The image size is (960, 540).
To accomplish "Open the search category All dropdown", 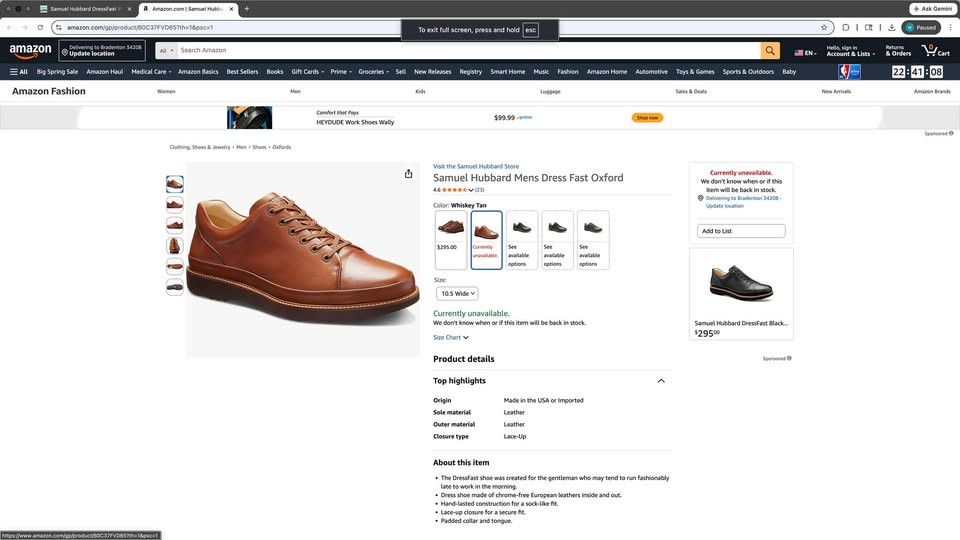I will 167,50.
